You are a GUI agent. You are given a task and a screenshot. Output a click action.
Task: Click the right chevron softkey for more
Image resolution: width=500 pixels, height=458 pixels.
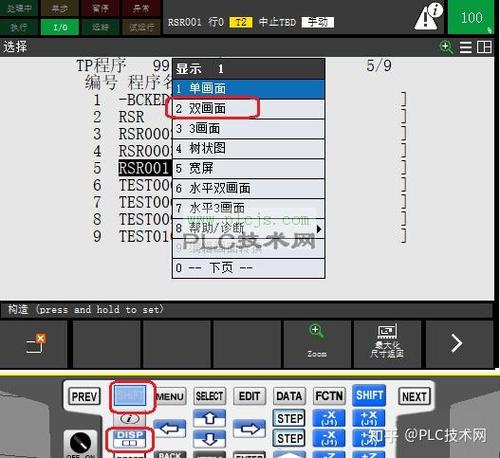459,344
